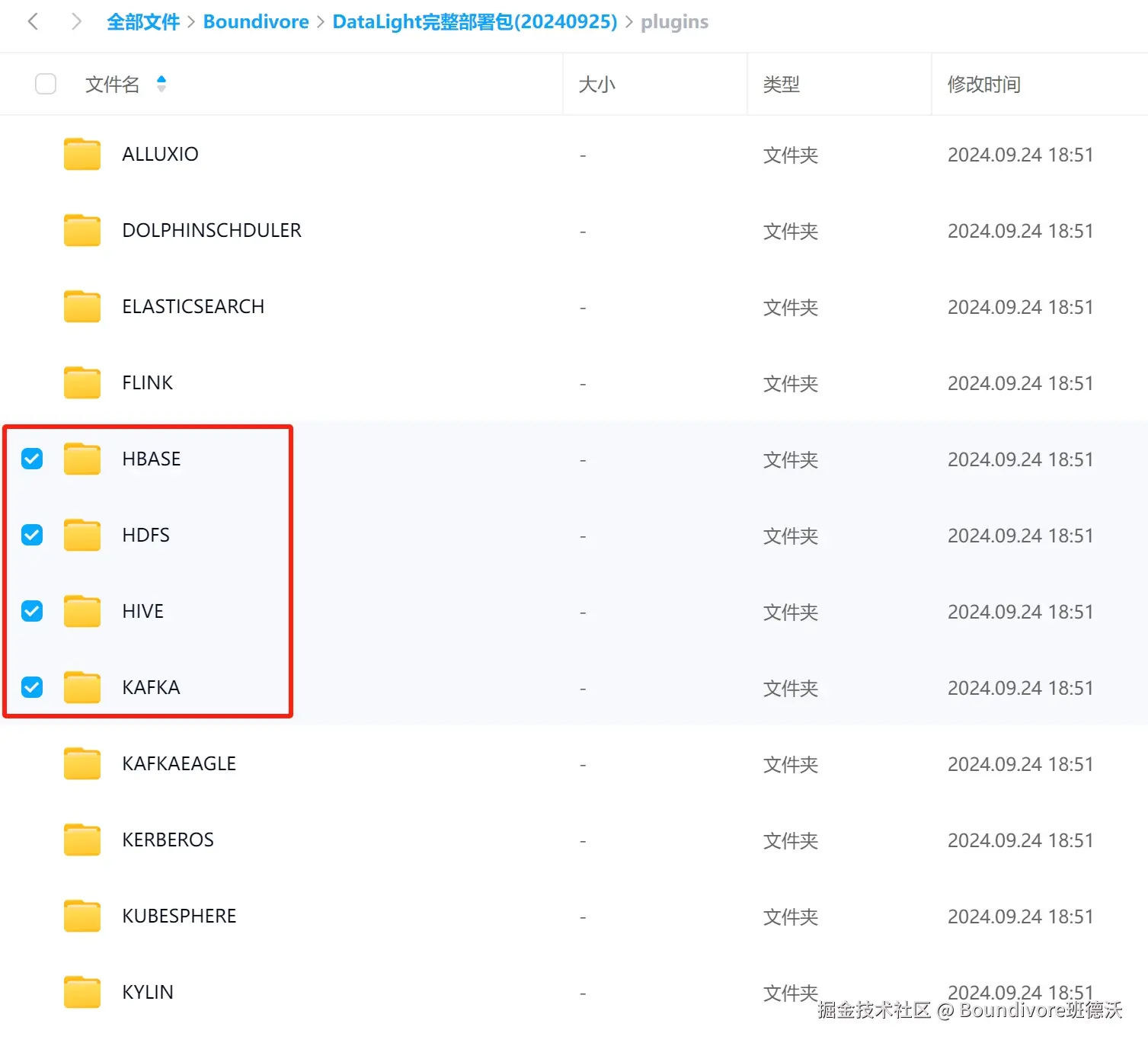Viewport: 1148px width, 1046px height.
Task: Click the ELASTICSEARCH folder icon
Action: (x=82, y=306)
